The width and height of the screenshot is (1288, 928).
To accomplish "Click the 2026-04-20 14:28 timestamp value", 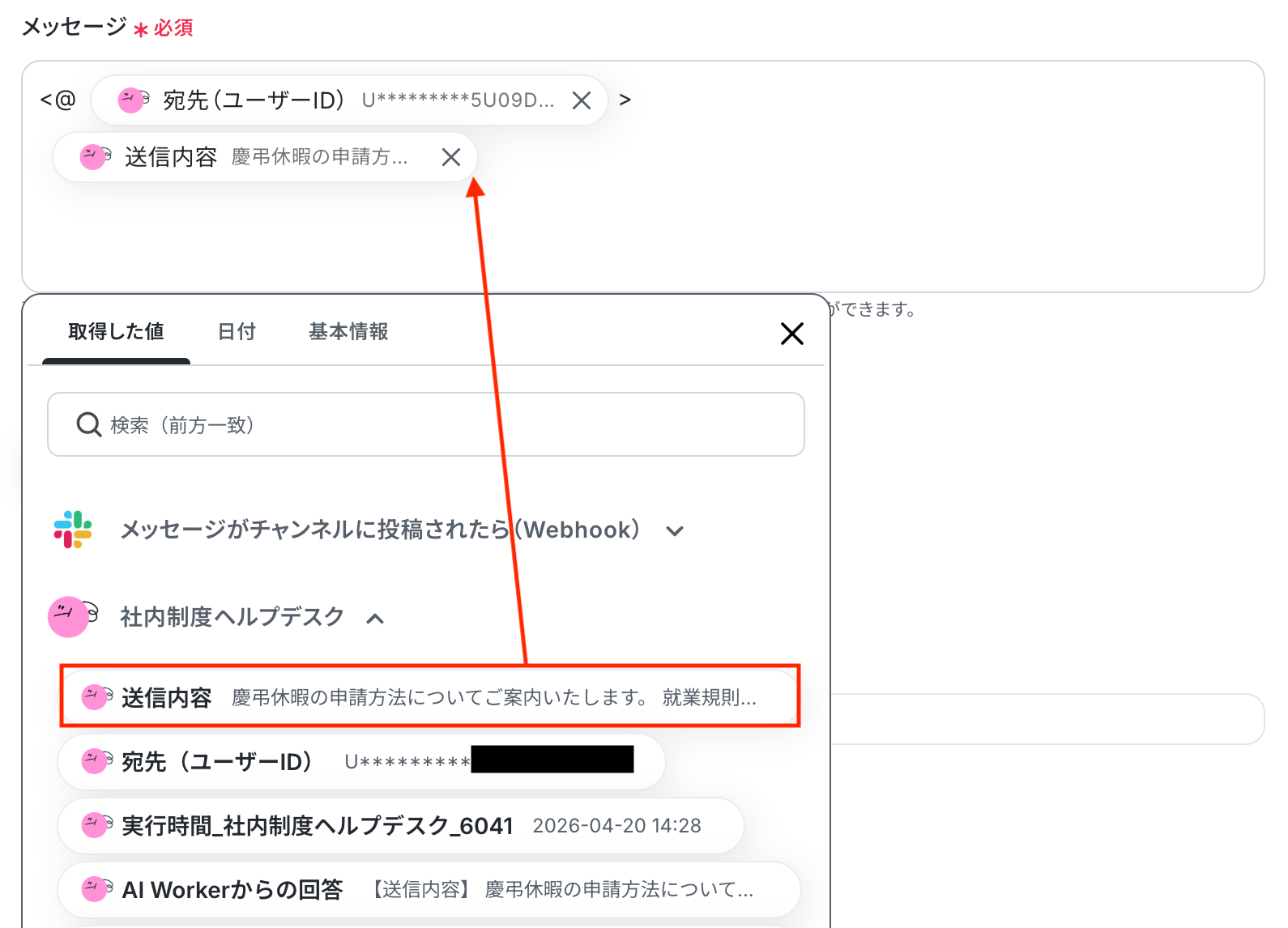I will [x=617, y=825].
